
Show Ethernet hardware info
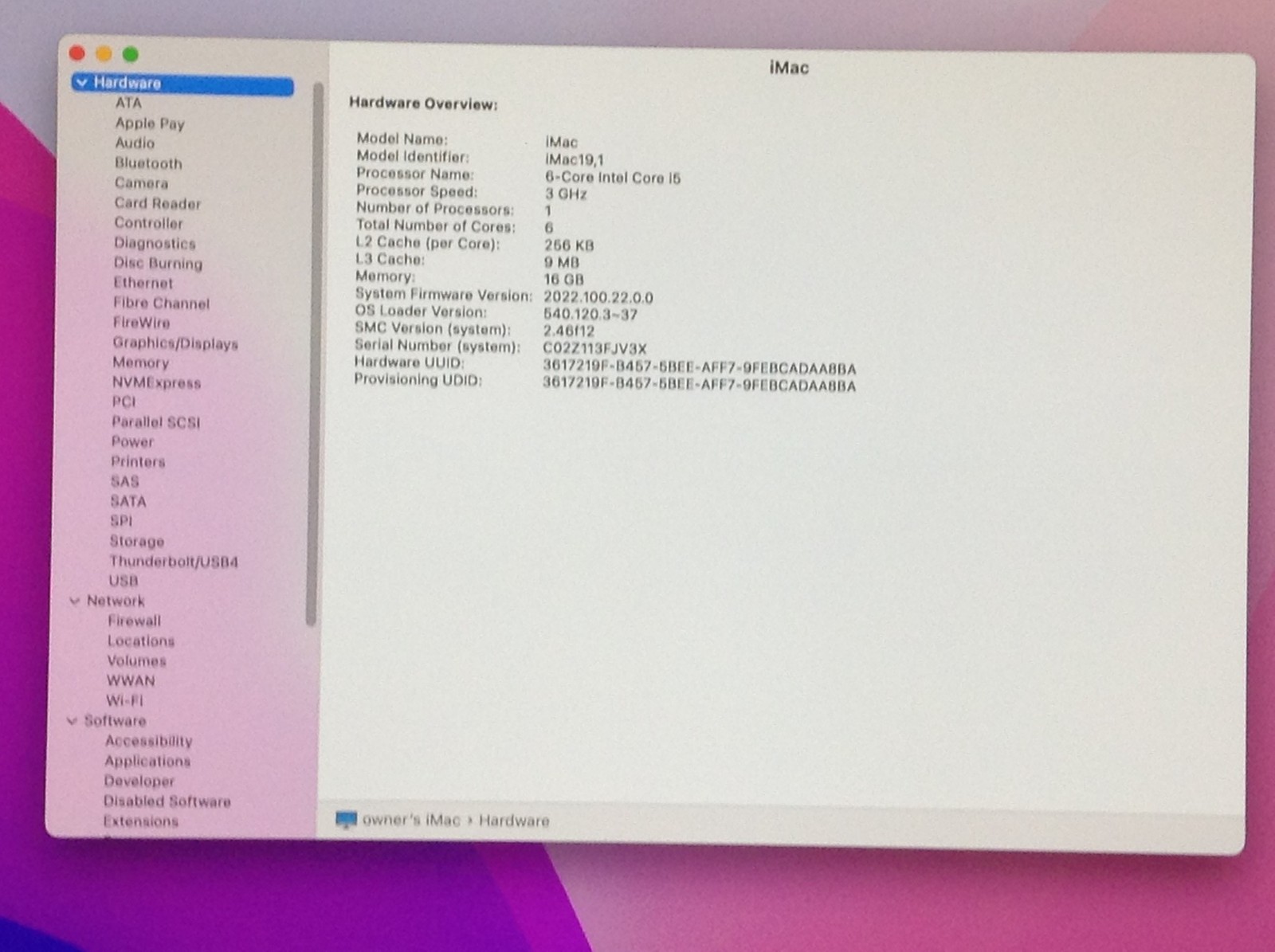click(x=143, y=283)
